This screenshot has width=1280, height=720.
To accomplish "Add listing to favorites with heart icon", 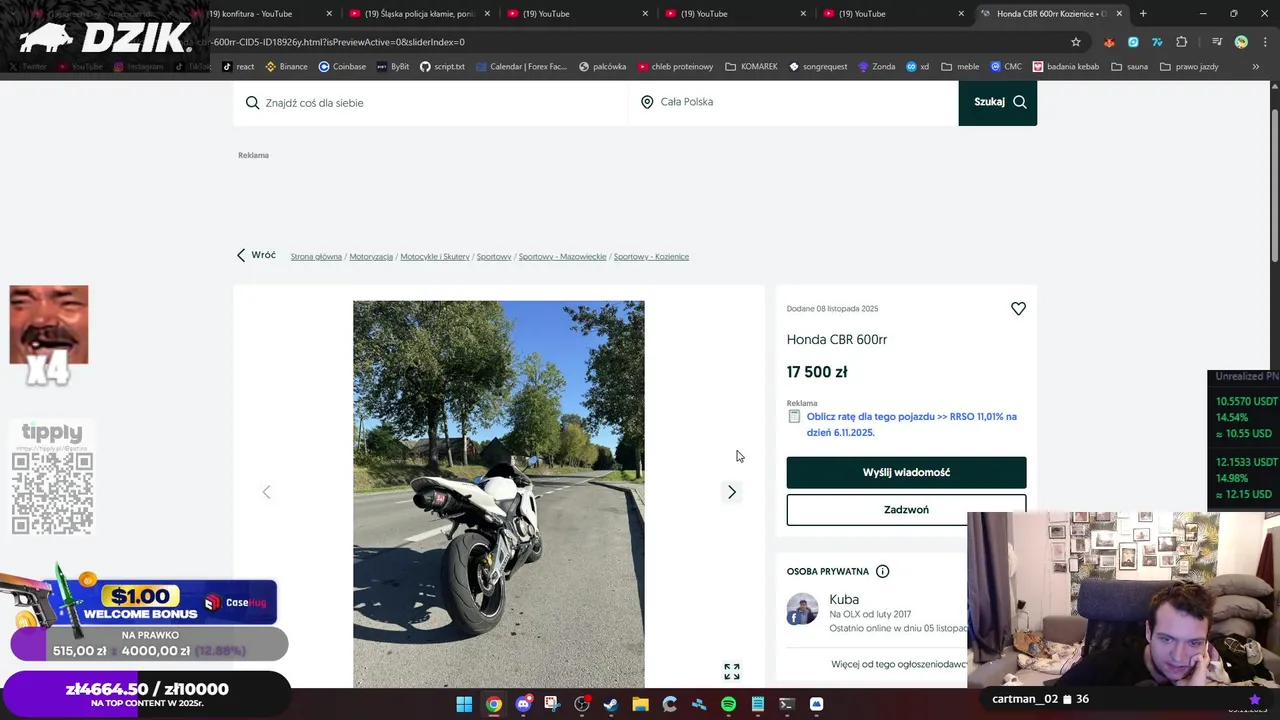I will coord(1018,309).
